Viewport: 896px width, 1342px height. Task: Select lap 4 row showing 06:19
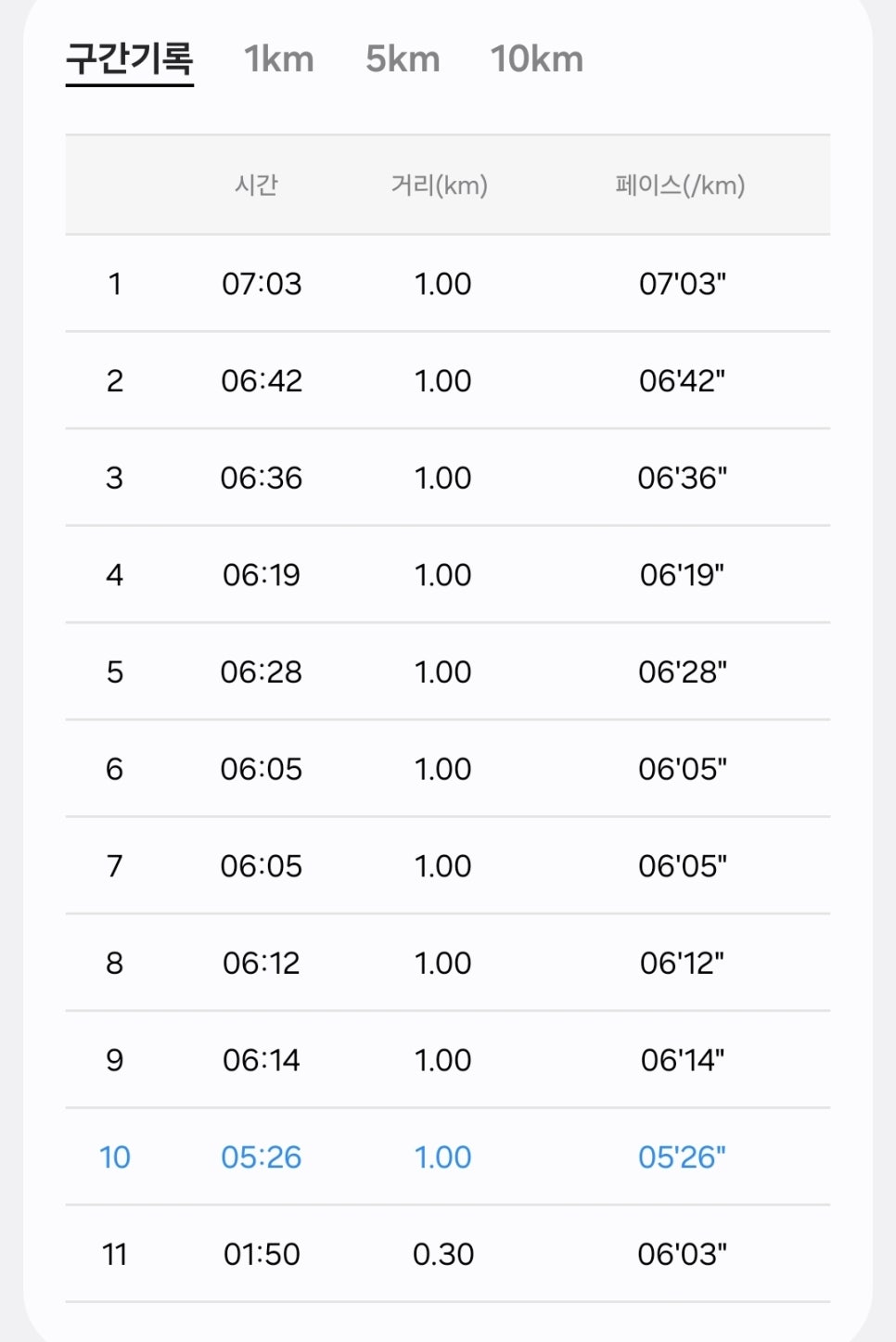pos(448,574)
